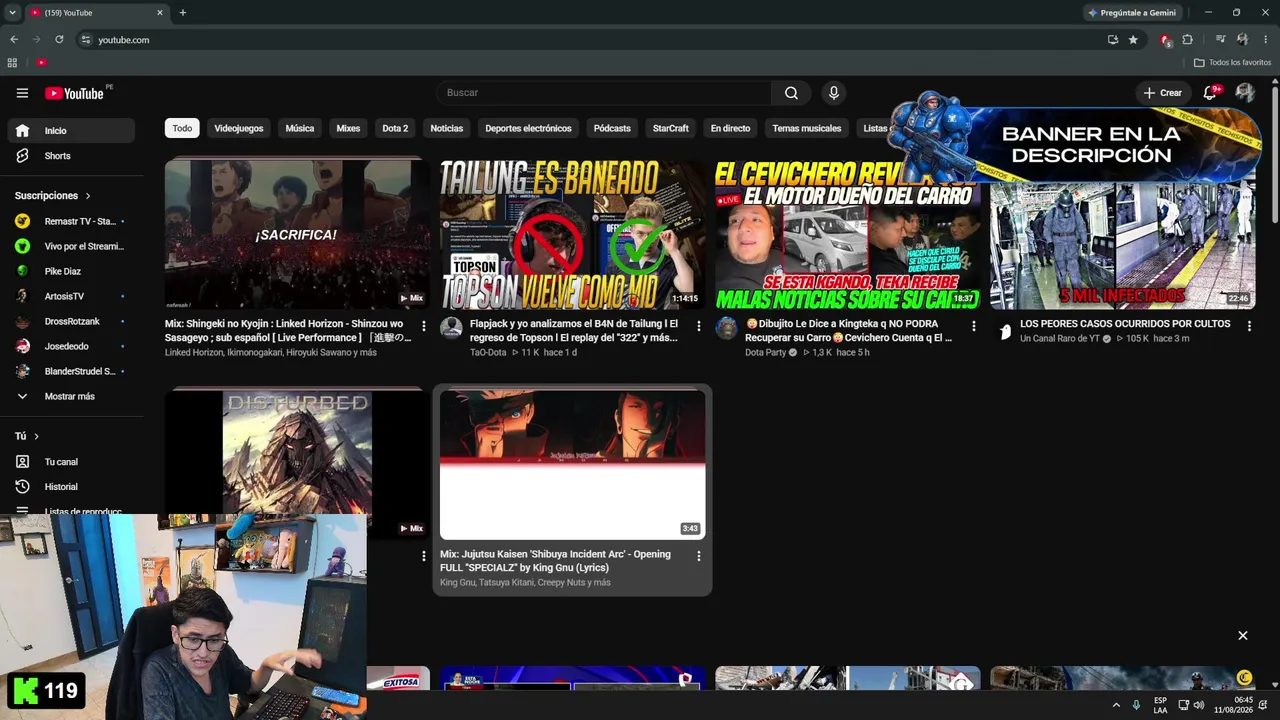1280x720 pixels.
Task: Select the Dota 2 filter chip
Action: pos(395,128)
